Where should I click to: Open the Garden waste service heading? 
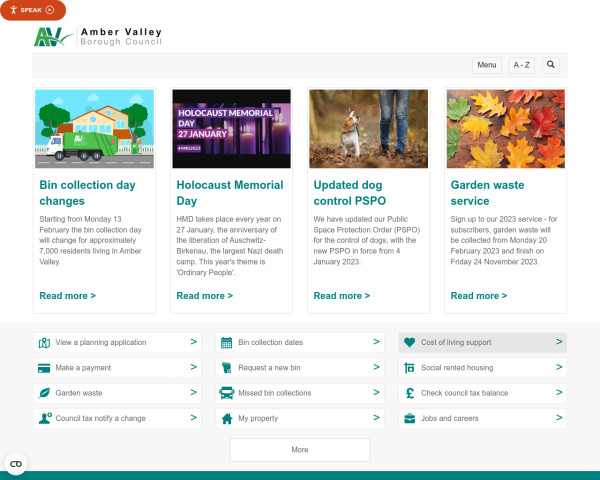tap(488, 193)
